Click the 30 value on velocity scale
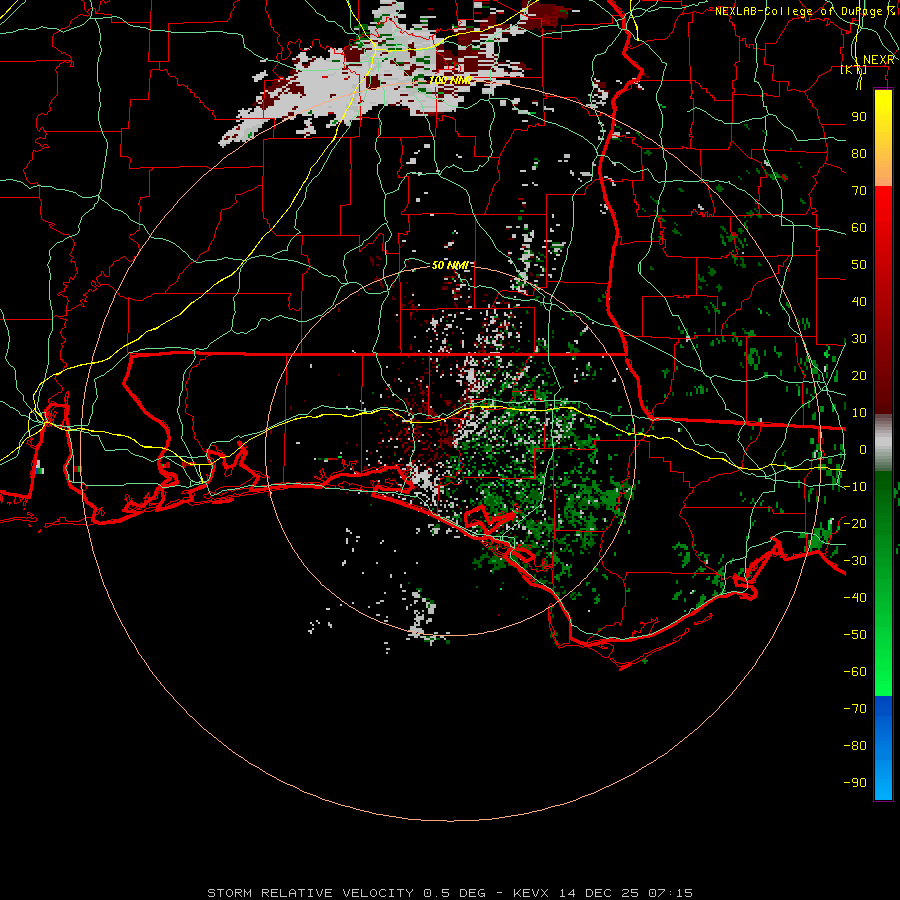Screen dimensions: 900x900 click(859, 339)
